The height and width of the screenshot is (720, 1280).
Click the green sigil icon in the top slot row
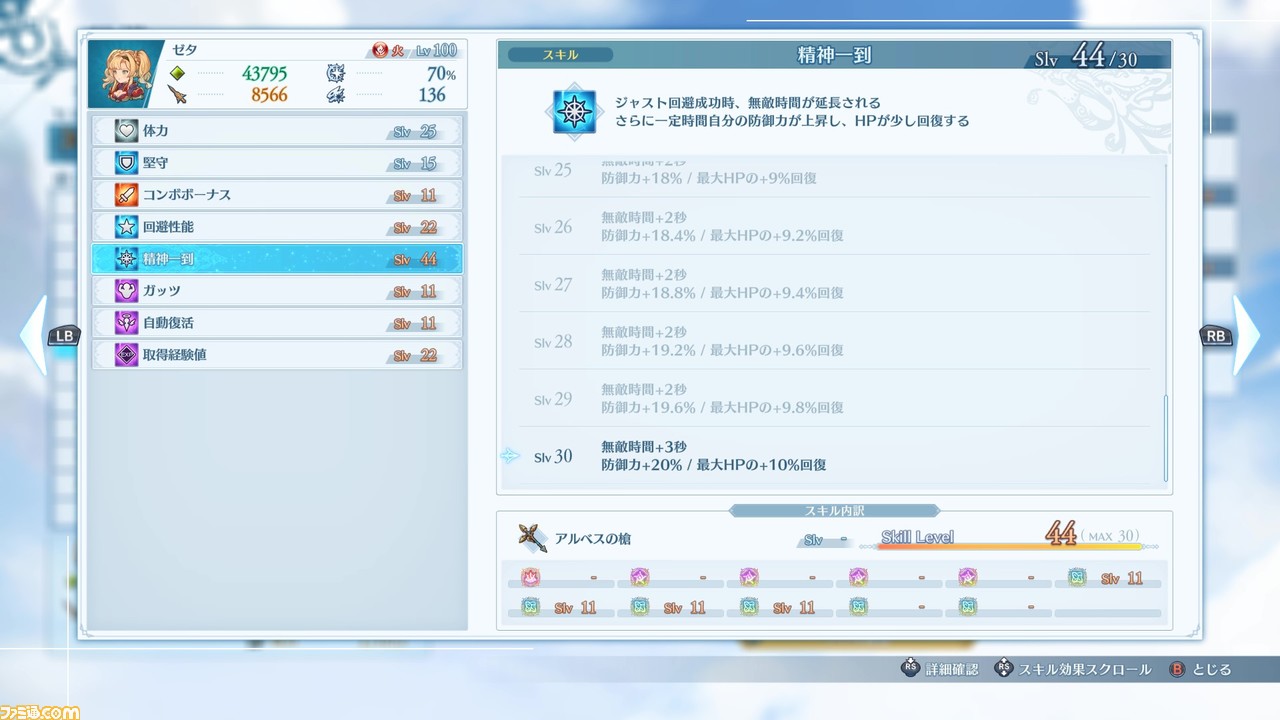pyautogui.click(x=1076, y=577)
